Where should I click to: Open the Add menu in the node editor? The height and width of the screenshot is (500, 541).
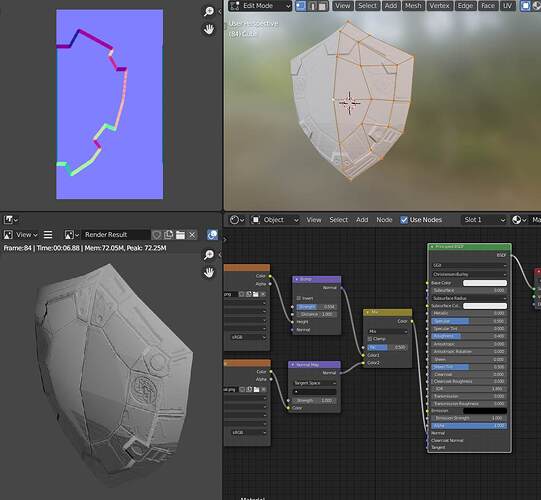point(362,220)
